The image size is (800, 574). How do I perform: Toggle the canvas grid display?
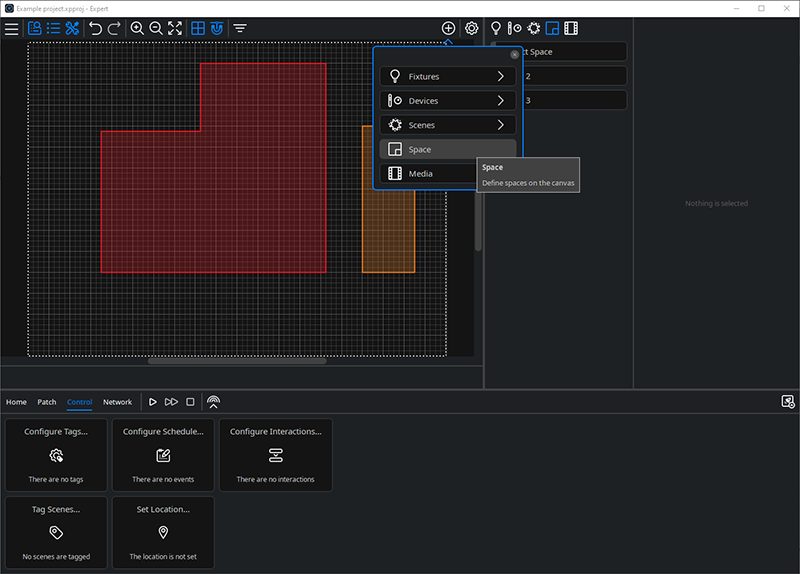[x=198, y=29]
